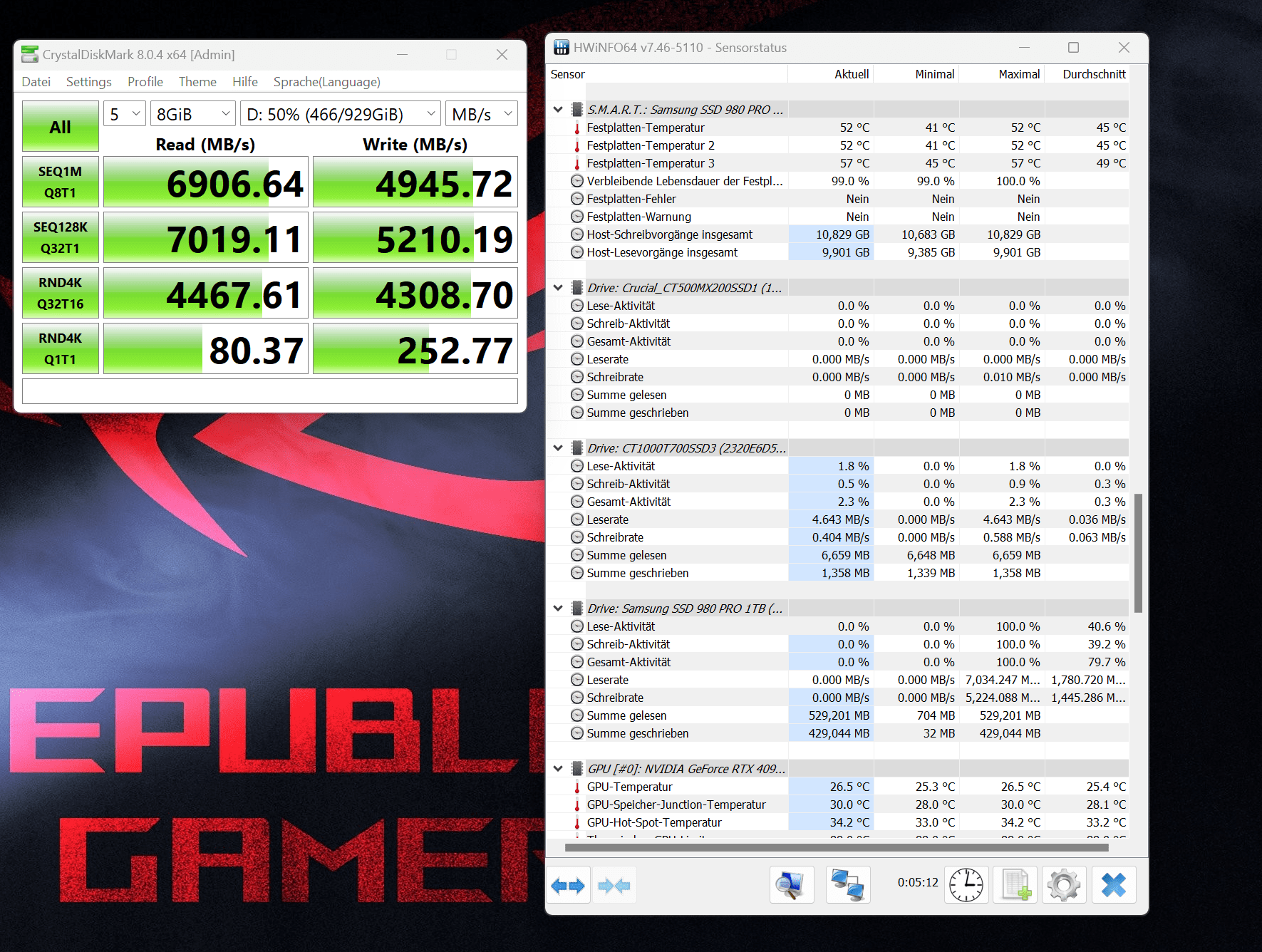The width and height of the screenshot is (1262, 952).
Task: Click the RND4K Q1T1 write result bar 252.77
Action: (415, 348)
